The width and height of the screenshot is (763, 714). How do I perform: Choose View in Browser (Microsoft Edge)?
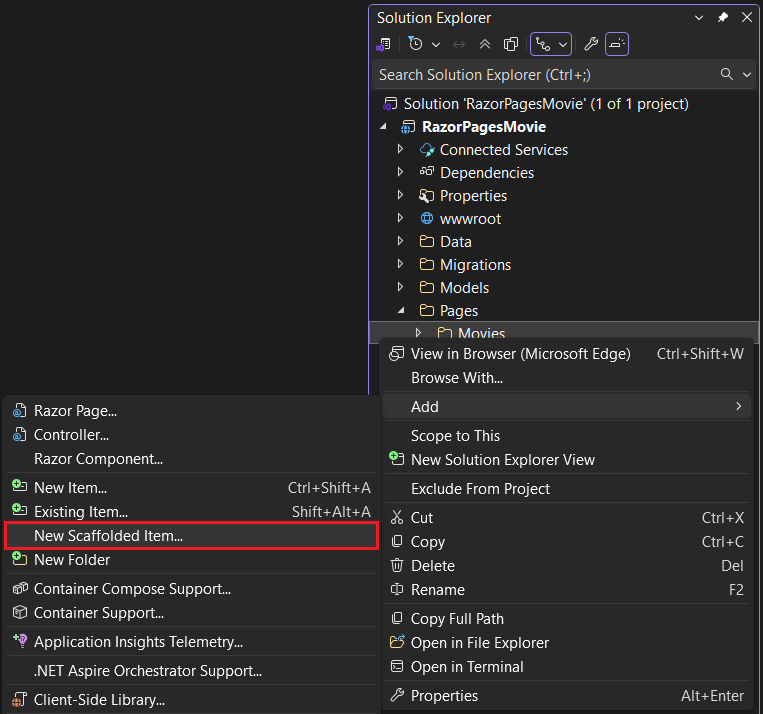coord(566,354)
